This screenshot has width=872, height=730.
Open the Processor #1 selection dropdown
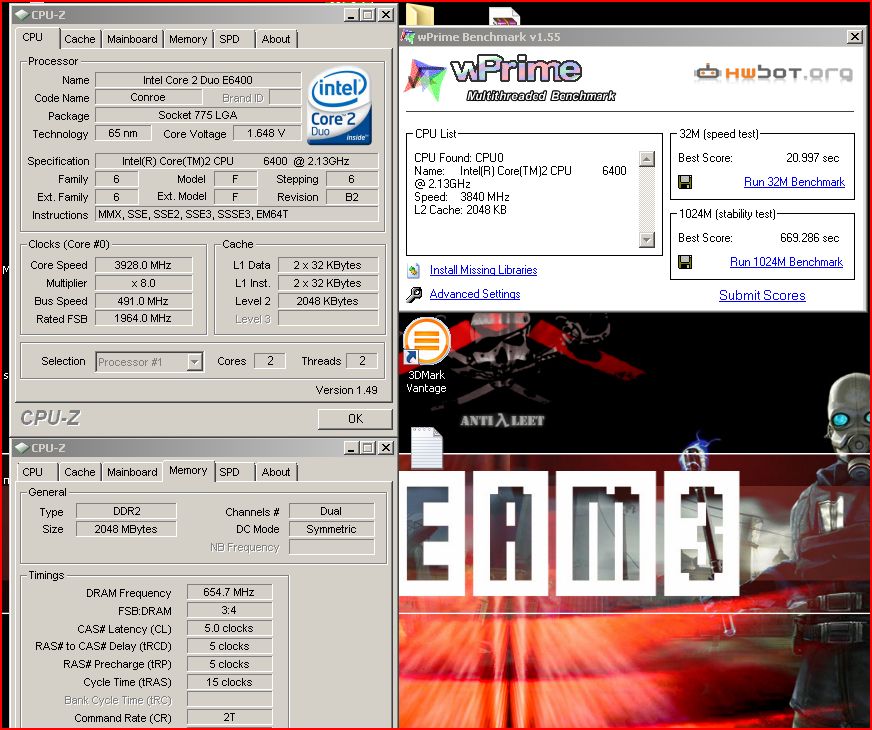coord(194,362)
